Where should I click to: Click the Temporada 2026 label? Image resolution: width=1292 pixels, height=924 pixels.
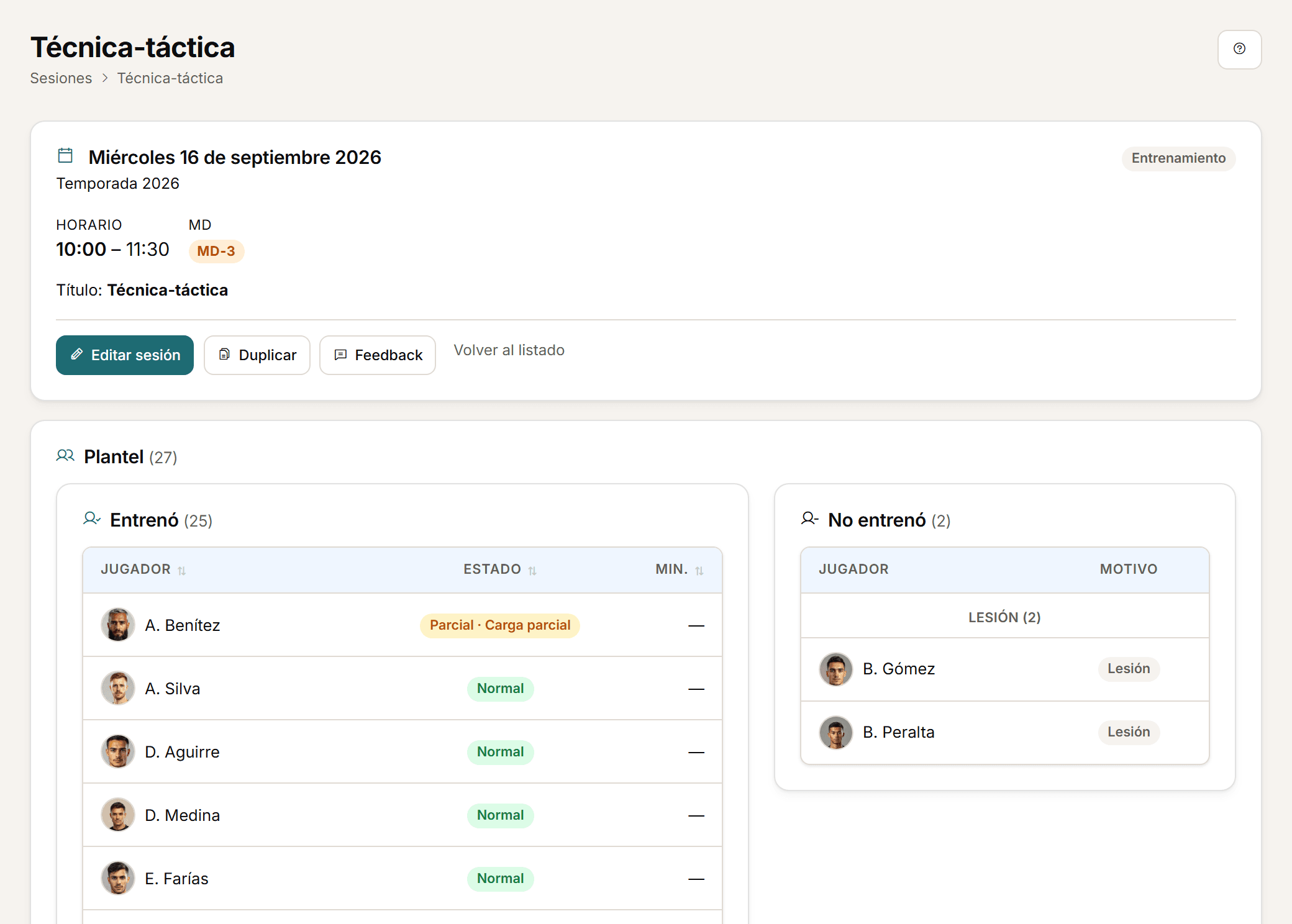(118, 184)
